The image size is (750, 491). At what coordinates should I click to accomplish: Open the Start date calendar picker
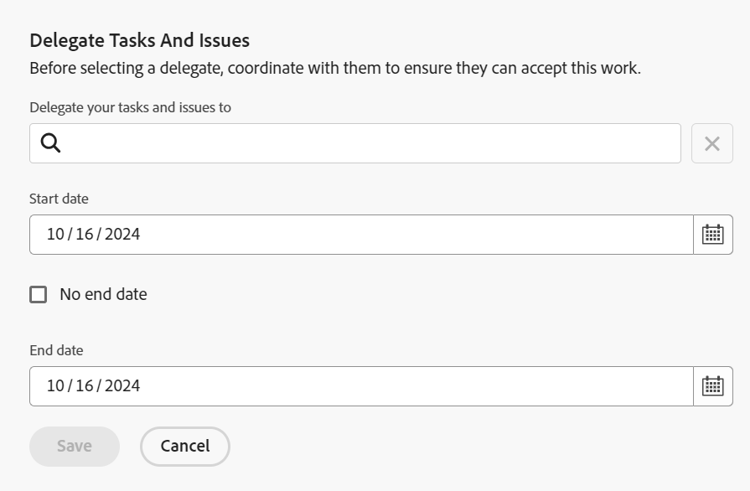pyautogui.click(x=712, y=235)
